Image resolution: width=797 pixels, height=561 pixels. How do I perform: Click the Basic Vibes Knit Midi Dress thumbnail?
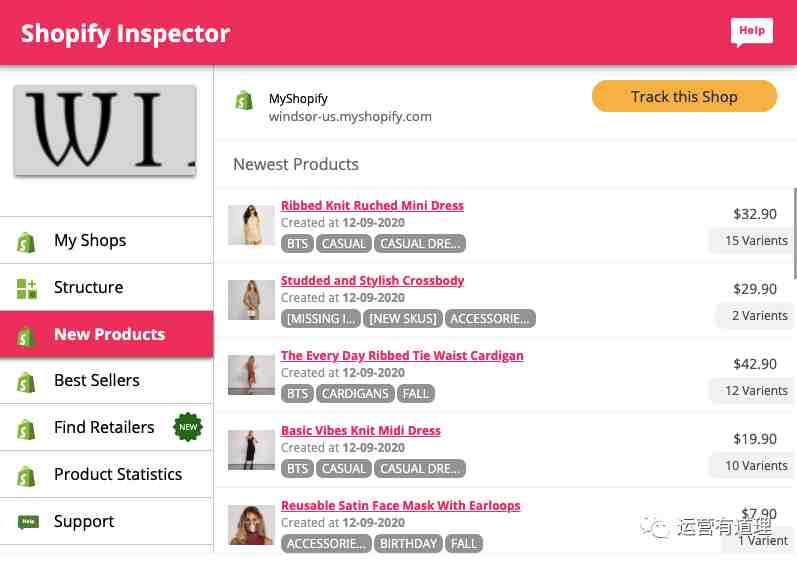tap(251, 450)
